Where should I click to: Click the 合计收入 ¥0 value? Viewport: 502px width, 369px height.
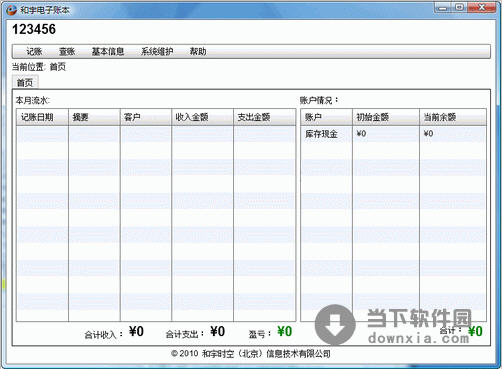(136, 331)
